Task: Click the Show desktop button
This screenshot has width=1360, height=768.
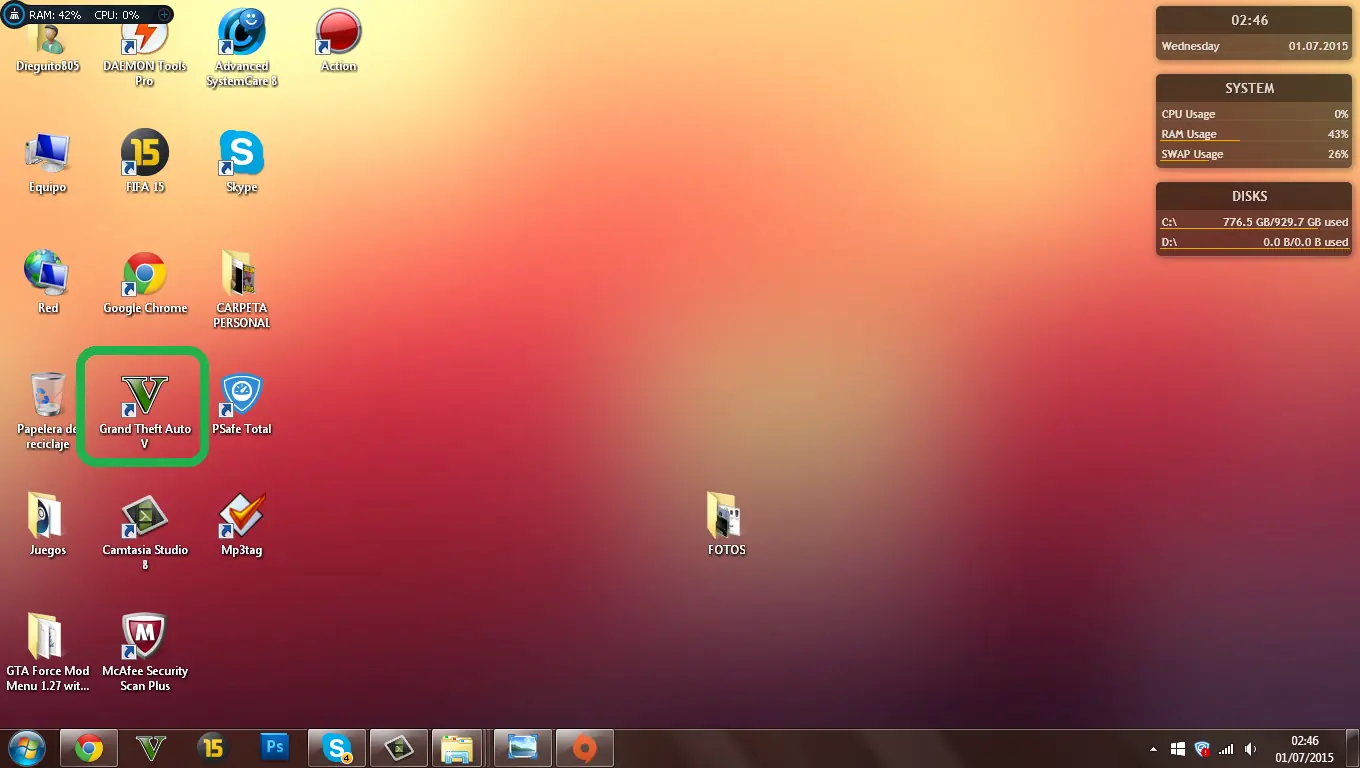Action: pyautogui.click(x=1352, y=748)
